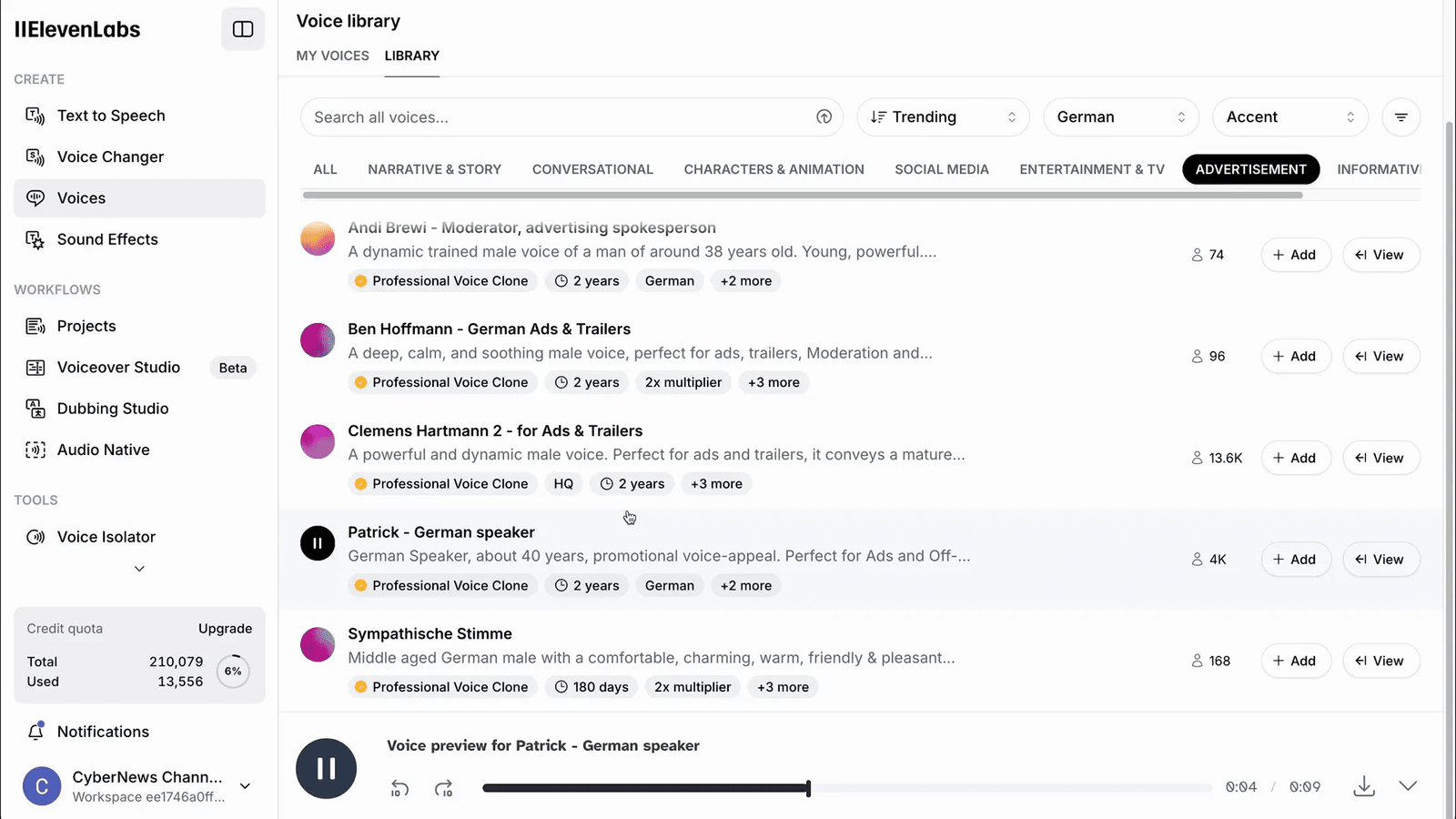The width and height of the screenshot is (1456, 819).
Task: Select the Library tab
Action: 412,56
